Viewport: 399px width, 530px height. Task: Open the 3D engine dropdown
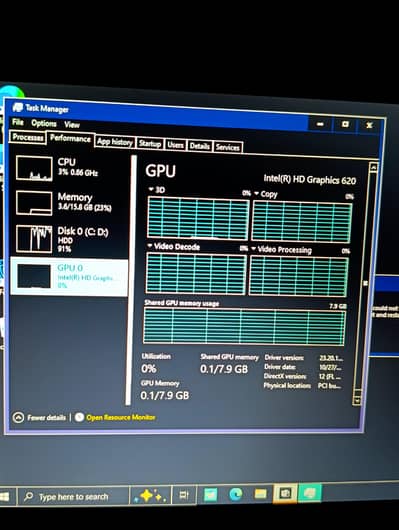(157, 190)
